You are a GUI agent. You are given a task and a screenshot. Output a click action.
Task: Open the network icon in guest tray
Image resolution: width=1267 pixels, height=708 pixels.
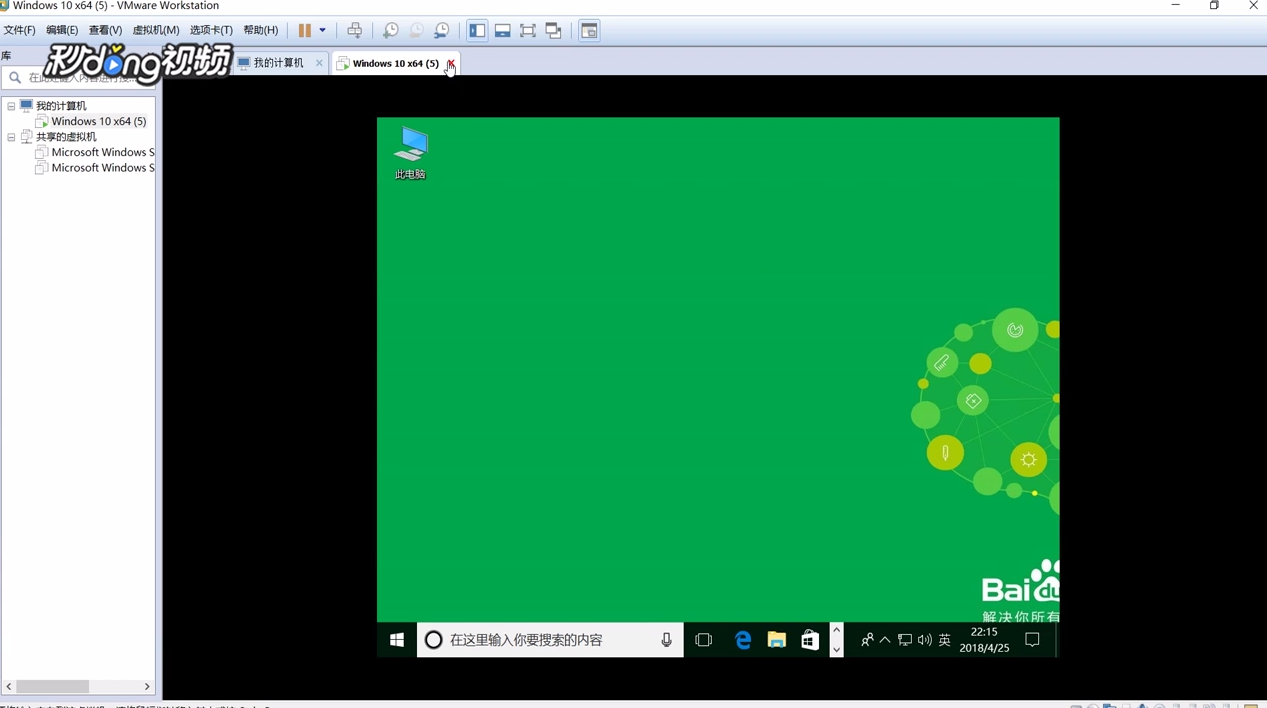[x=905, y=640]
